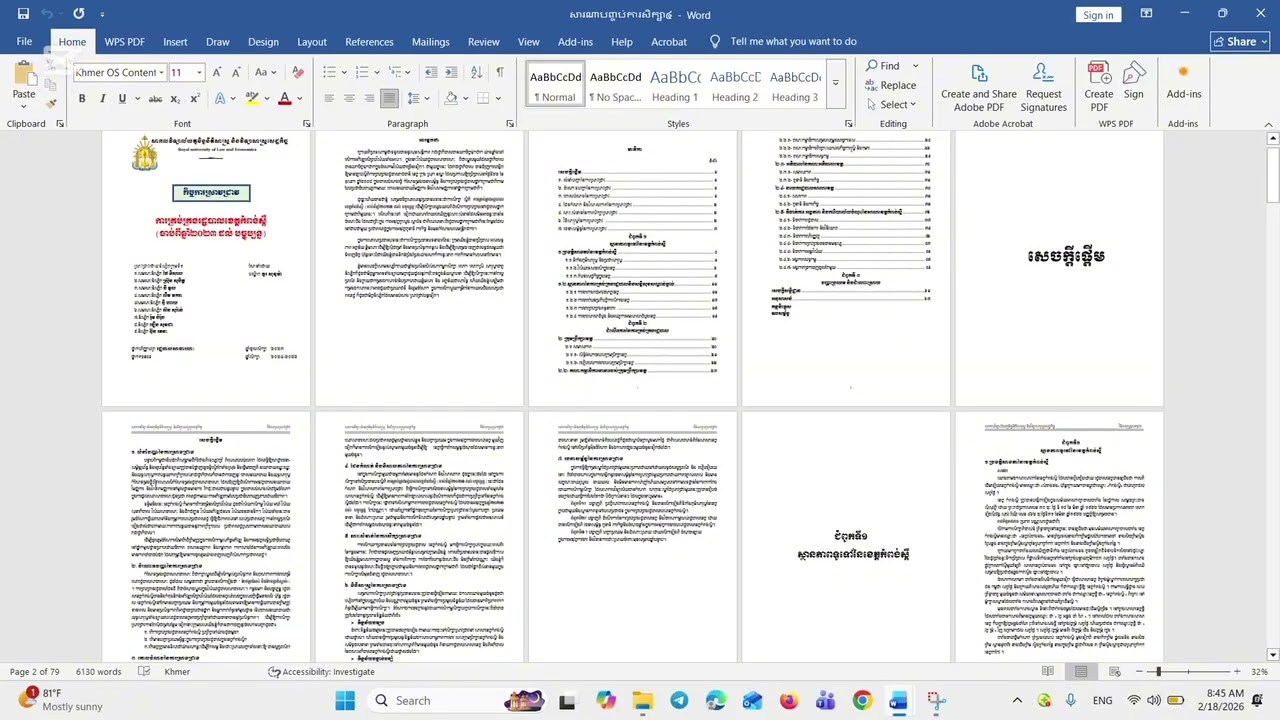Toggle Center alignment
The width and height of the screenshot is (1280, 720).
click(349, 98)
